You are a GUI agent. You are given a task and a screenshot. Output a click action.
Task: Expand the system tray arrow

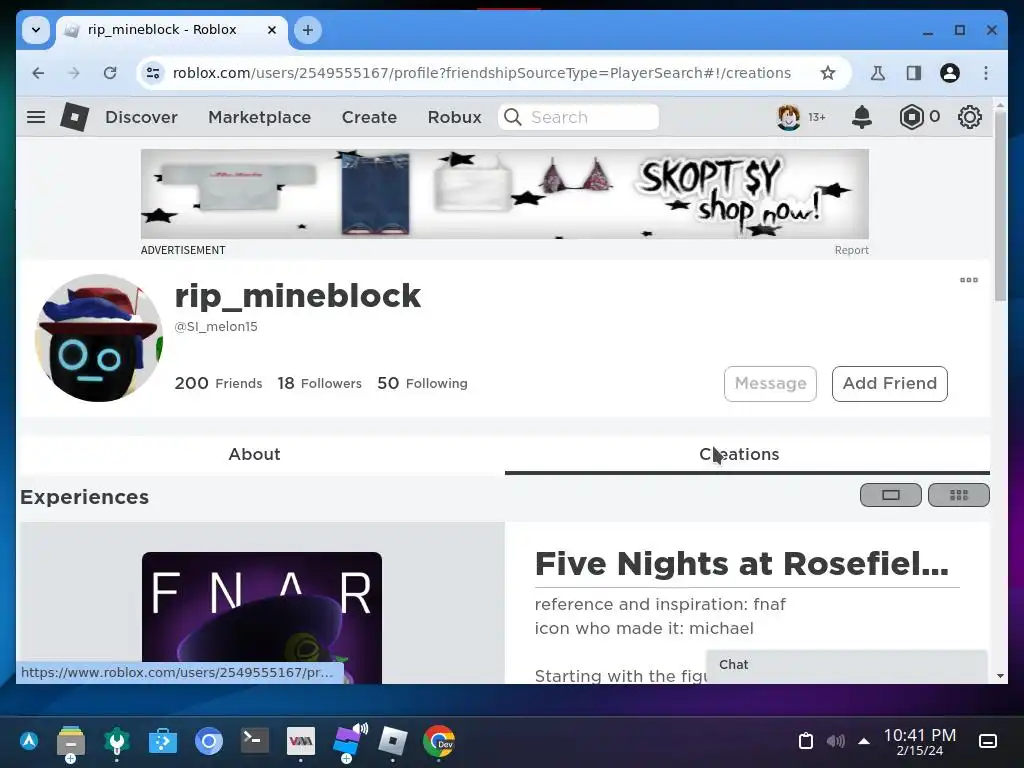click(x=864, y=741)
